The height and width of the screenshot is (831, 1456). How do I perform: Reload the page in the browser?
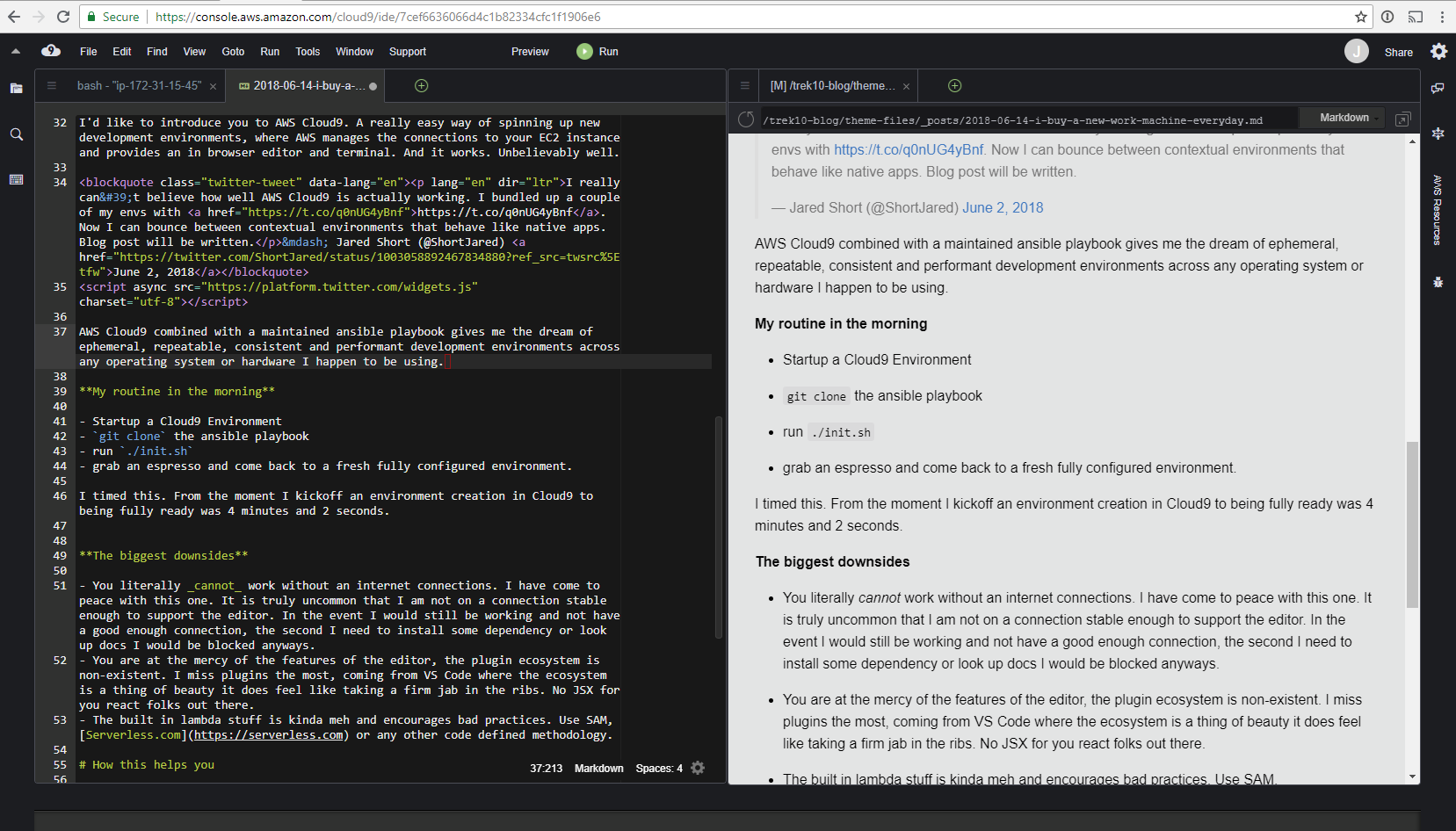pos(63,17)
